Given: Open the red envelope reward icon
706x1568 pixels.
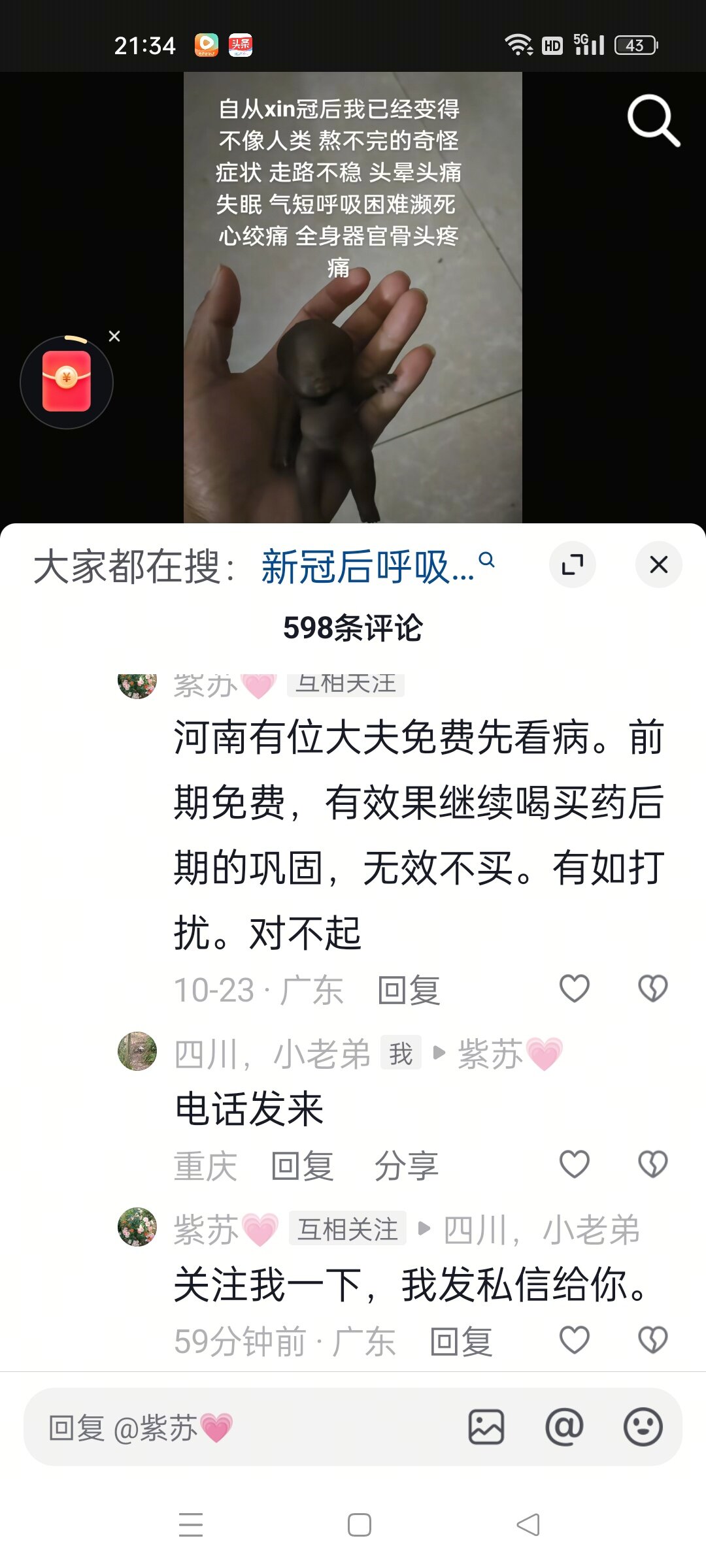Looking at the screenshot, I should [x=67, y=382].
